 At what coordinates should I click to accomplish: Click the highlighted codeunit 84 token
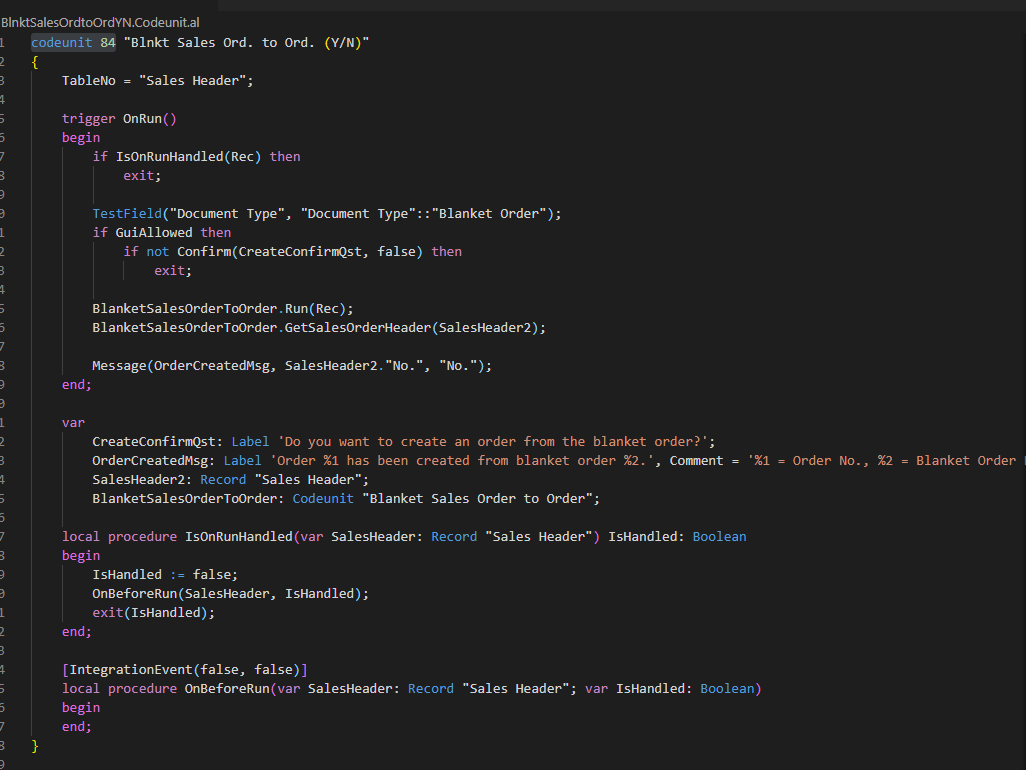click(x=71, y=42)
